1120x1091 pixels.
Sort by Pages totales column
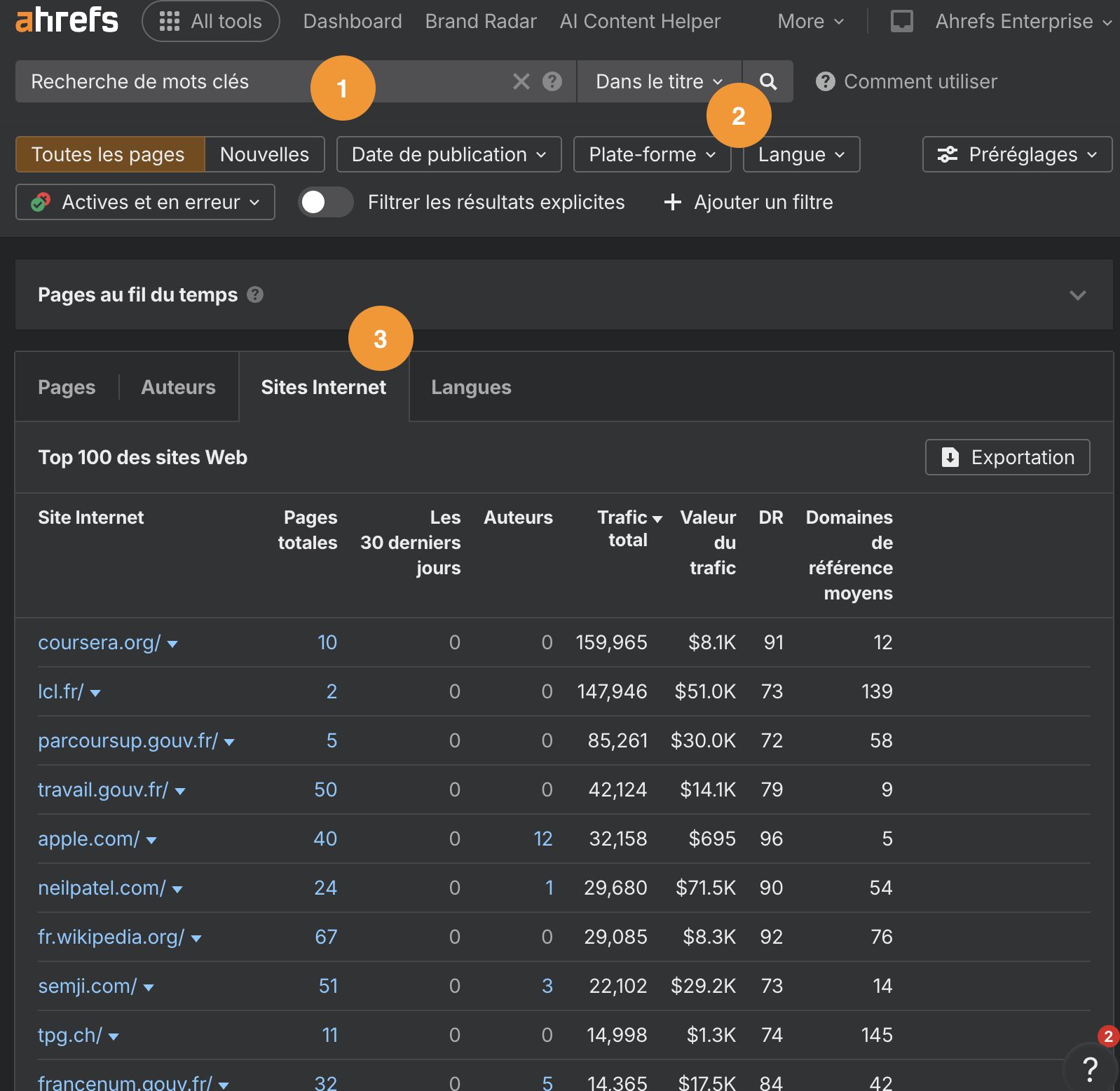coord(308,530)
